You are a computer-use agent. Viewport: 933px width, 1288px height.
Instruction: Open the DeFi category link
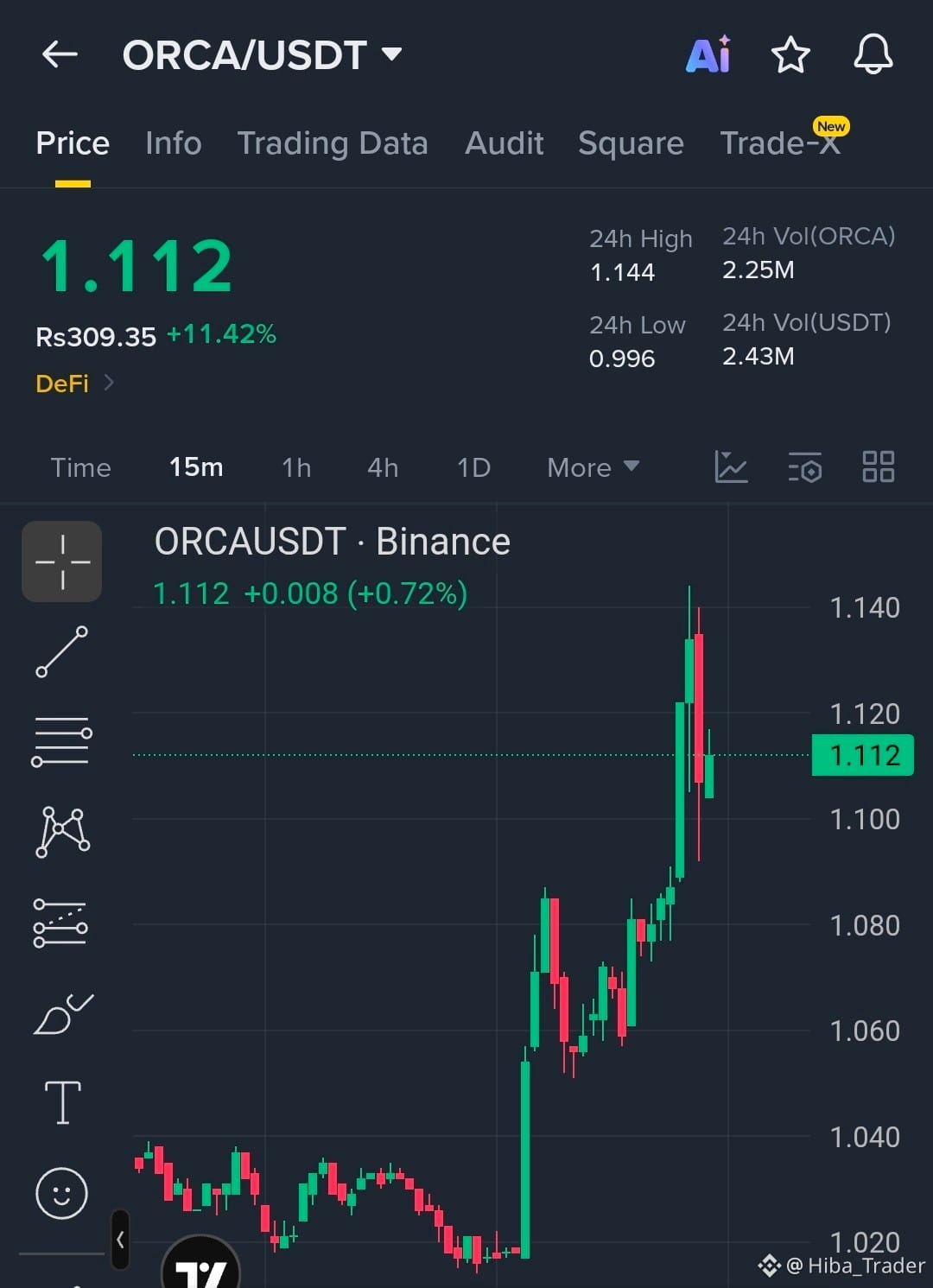click(x=74, y=383)
